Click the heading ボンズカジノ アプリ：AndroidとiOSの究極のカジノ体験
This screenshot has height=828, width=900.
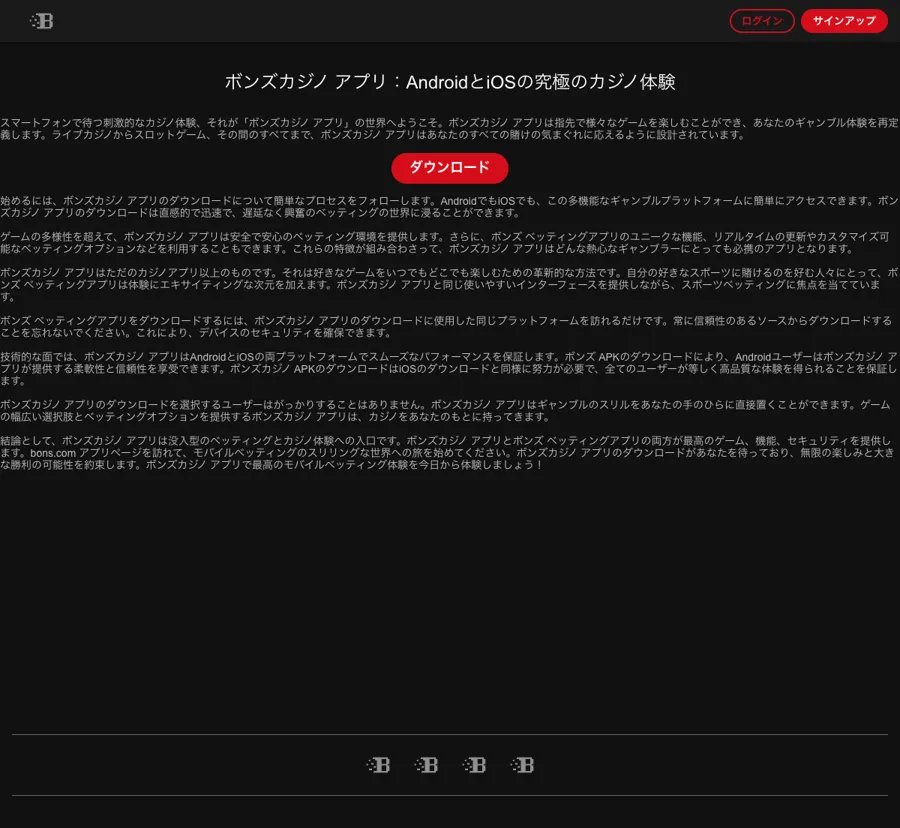coord(450,82)
